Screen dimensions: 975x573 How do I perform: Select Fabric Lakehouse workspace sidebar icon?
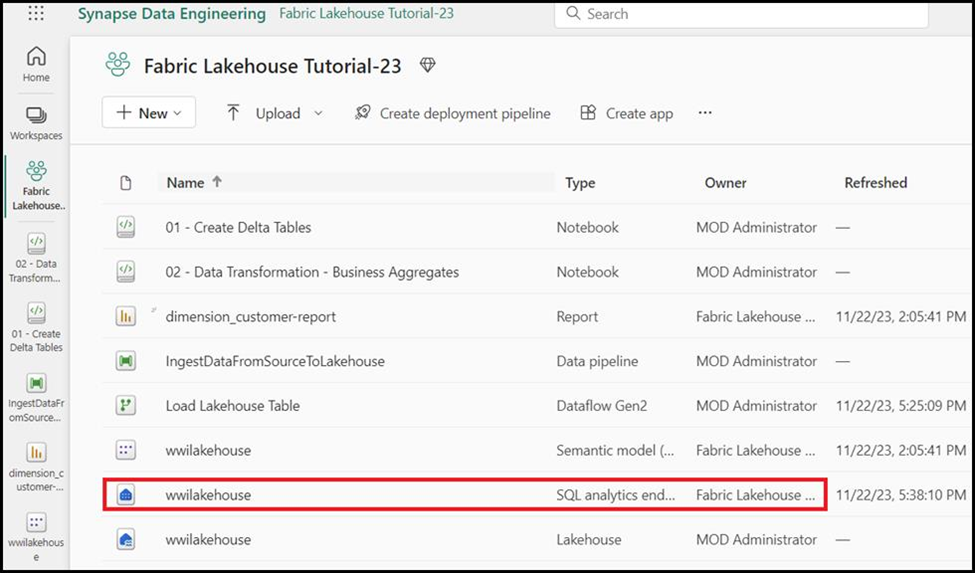point(36,186)
